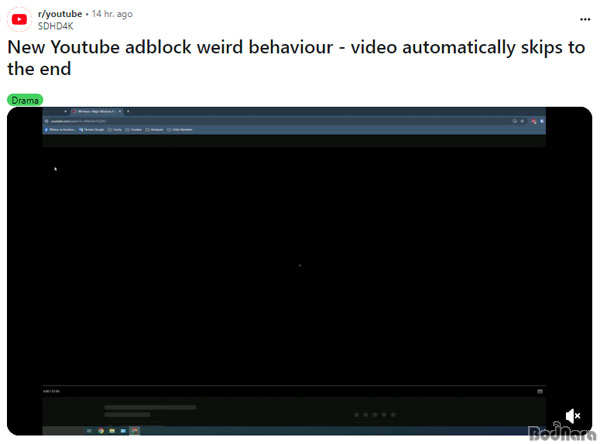The height and width of the screenshot is (444, 600).
Task: Click the Mail icon in the recorded taskbar
Action: (123, 431)
